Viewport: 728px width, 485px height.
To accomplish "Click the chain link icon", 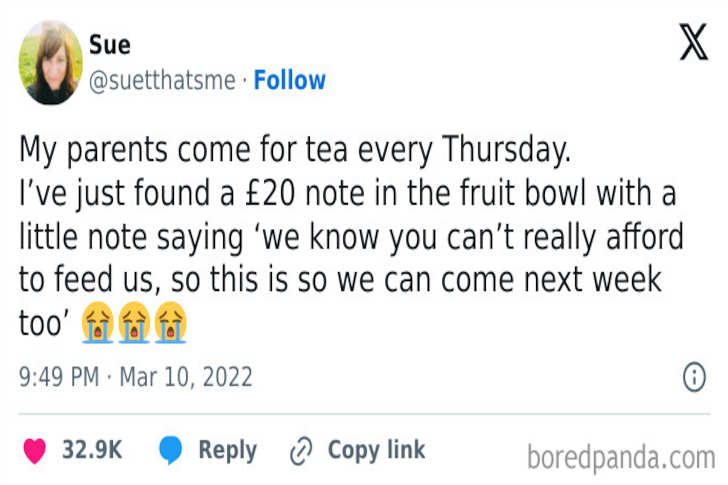I will (x=300, y=452).
